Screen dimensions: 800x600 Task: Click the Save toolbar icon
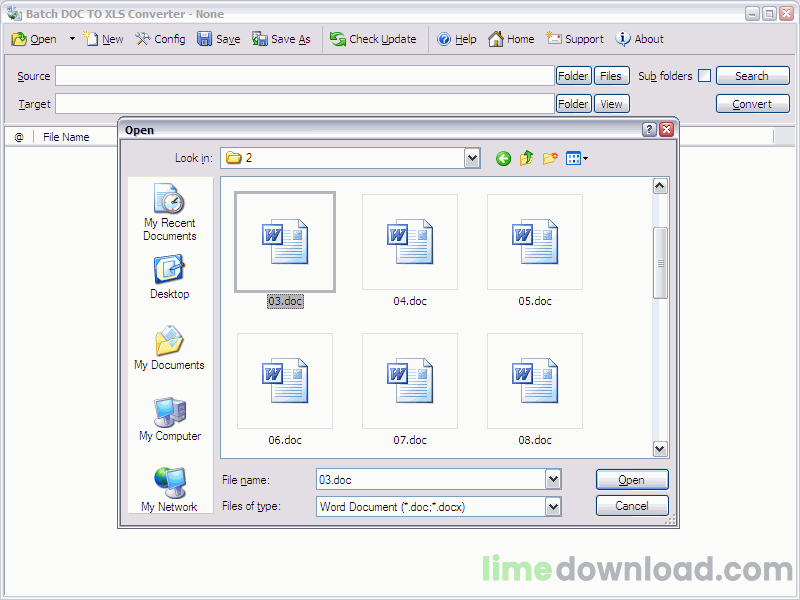[219, 39]
